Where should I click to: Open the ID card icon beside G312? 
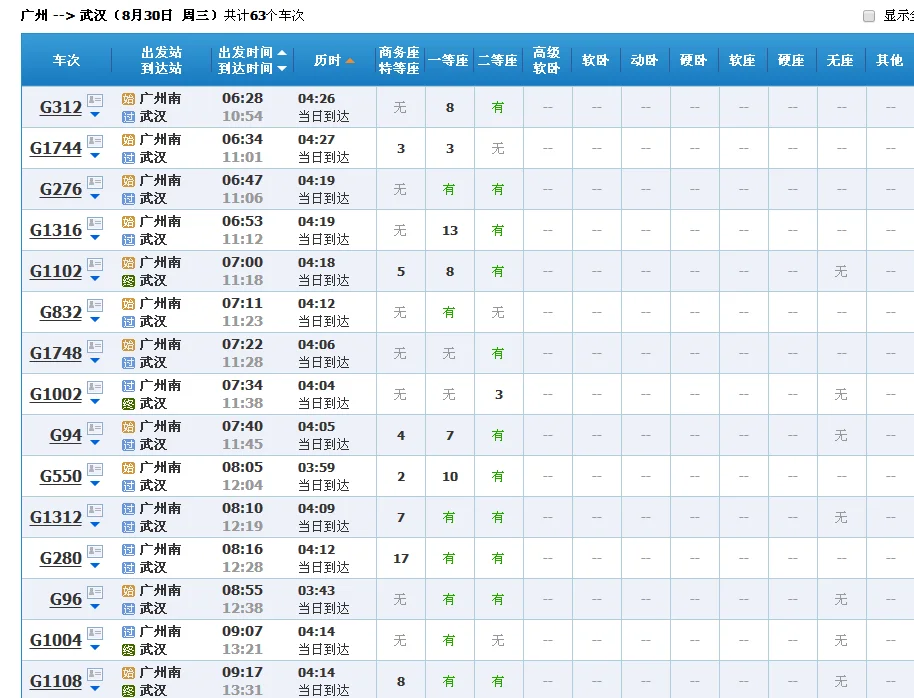pyautogui.click(x=95, y=100)
